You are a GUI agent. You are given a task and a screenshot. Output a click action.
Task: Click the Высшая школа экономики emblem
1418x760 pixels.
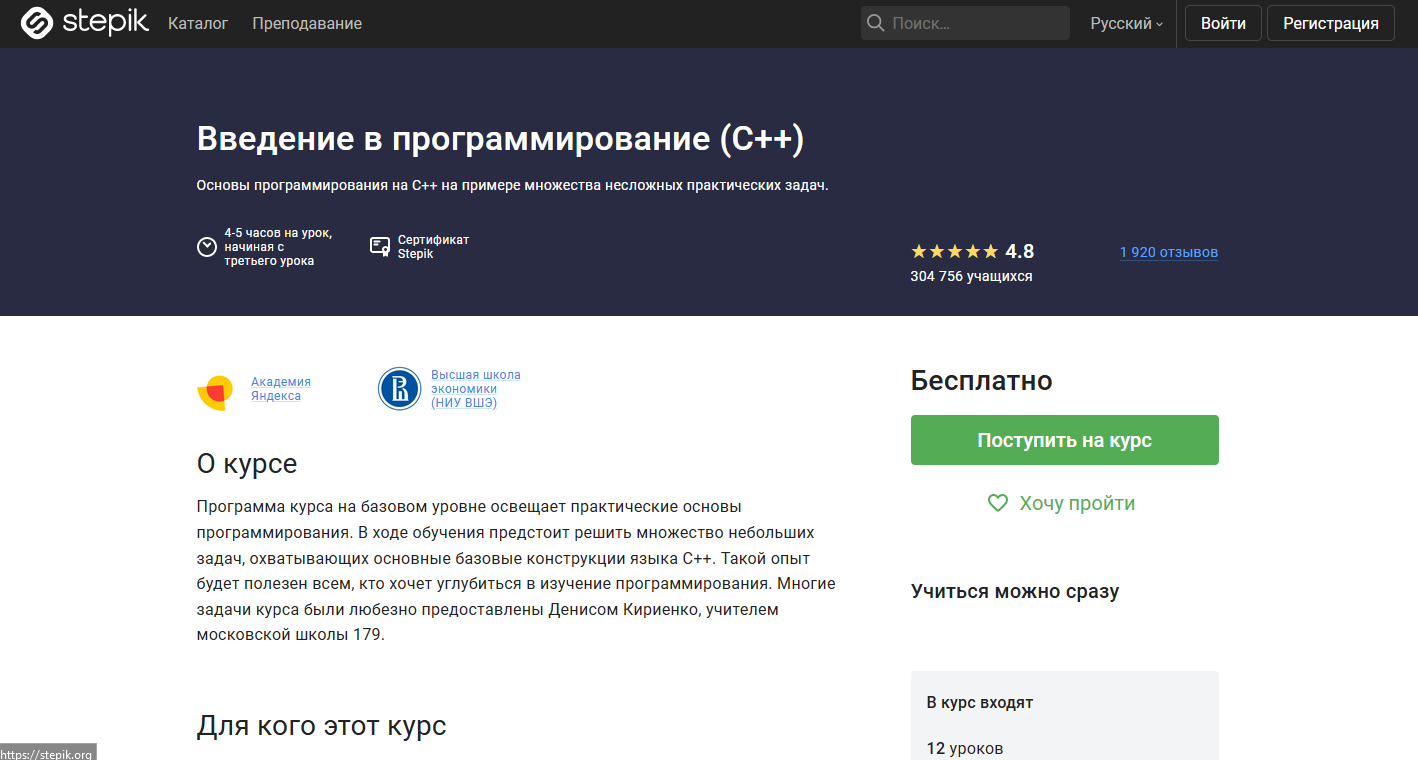point(399,389)
